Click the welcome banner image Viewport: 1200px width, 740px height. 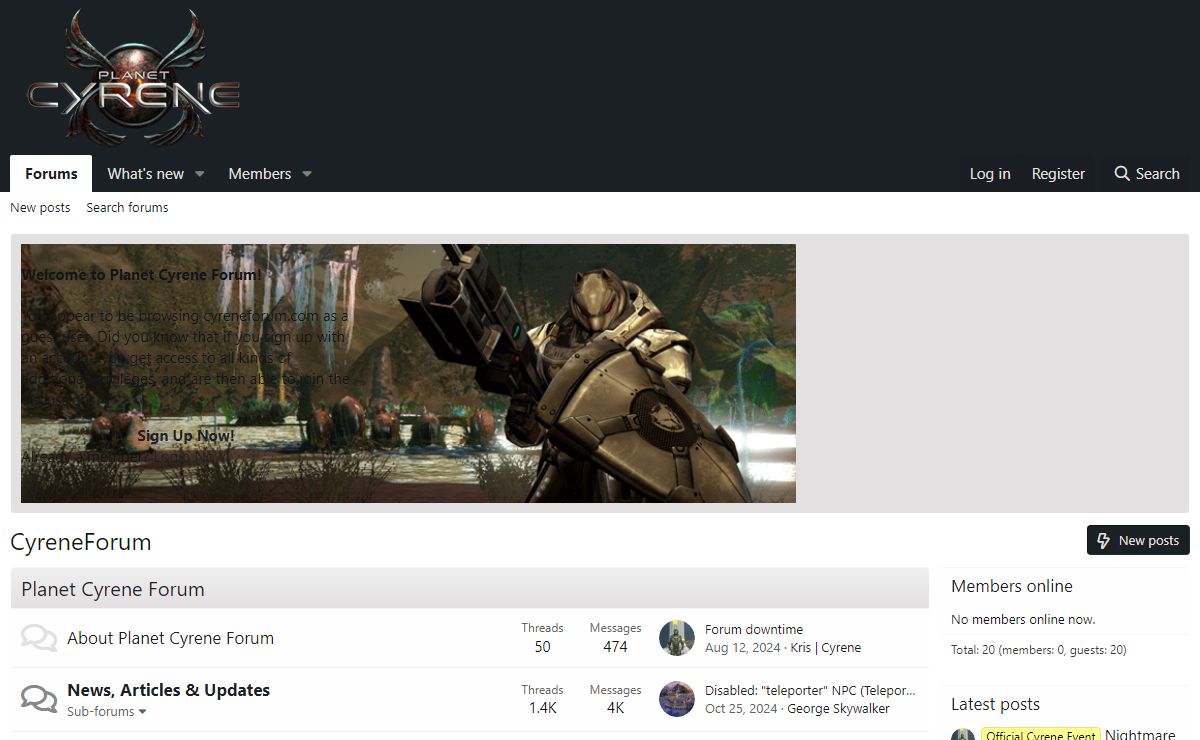(408, 373)
